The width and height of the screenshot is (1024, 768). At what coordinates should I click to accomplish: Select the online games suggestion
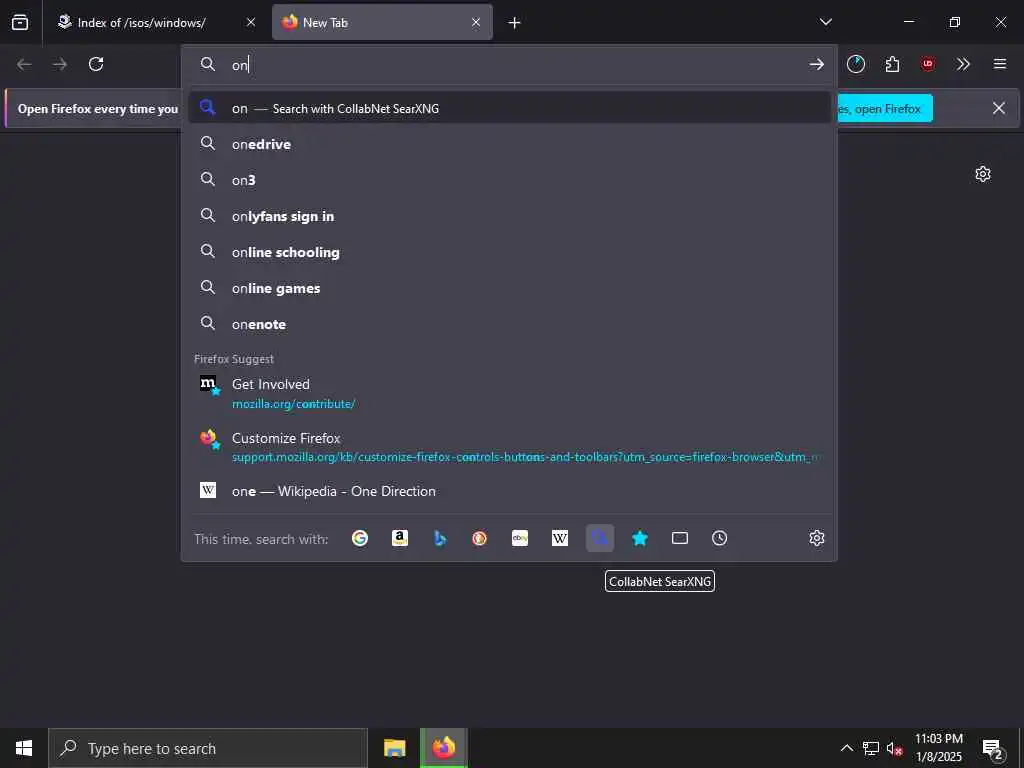click(509, 288)
